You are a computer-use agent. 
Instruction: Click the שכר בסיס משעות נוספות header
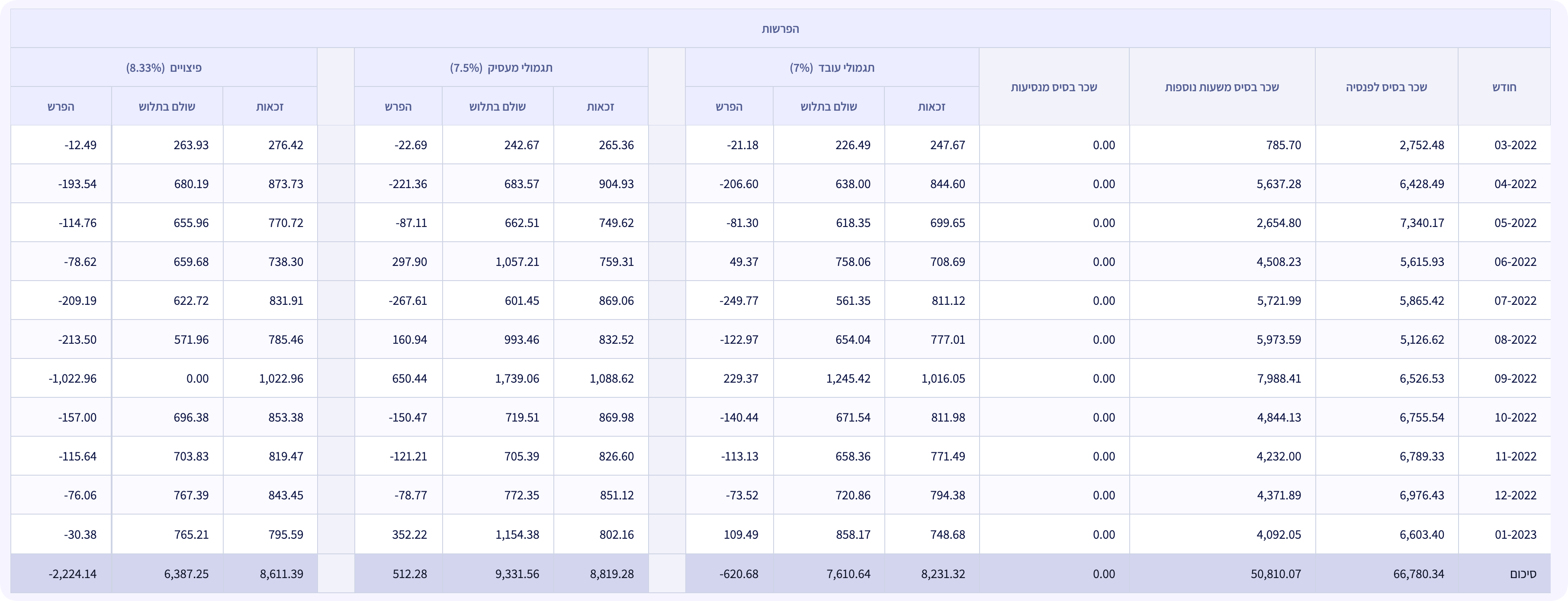tap(1222, 87)
